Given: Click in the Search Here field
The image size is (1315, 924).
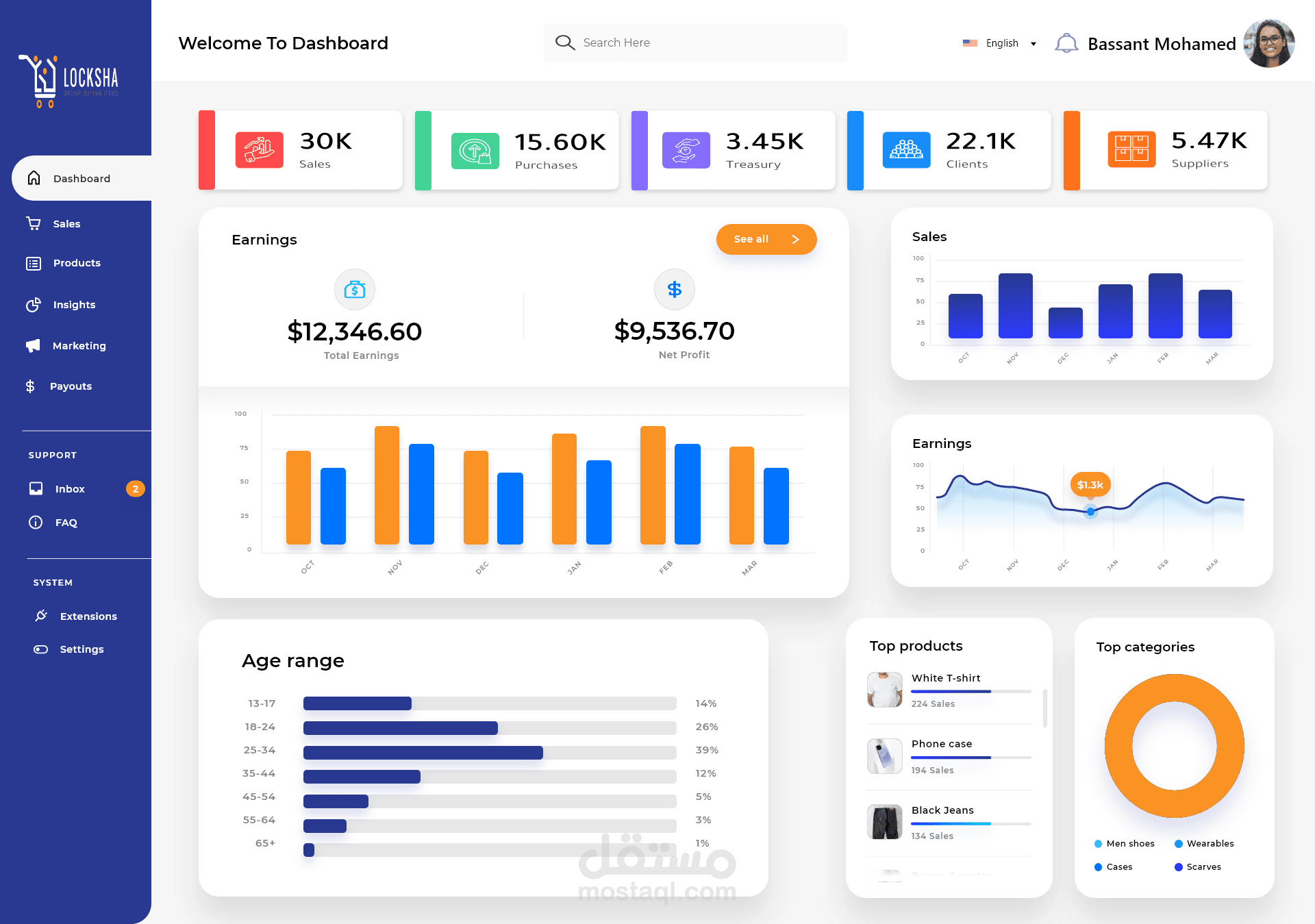Looking at the screenshot, I should (x=705, y=42).
